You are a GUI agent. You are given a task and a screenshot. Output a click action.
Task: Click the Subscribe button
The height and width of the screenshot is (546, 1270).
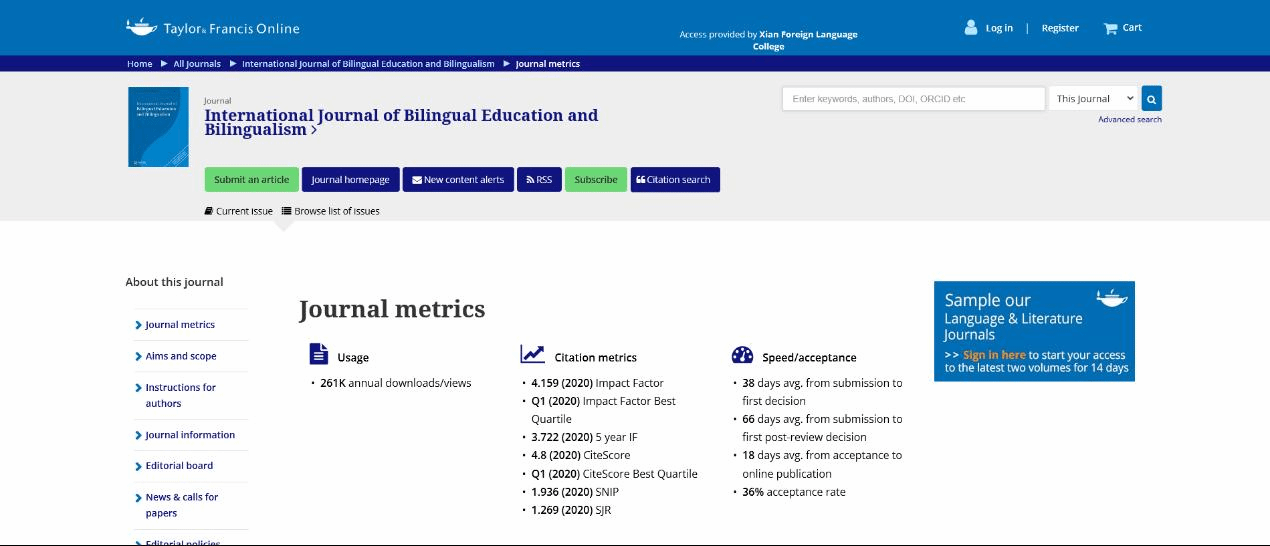(596, 180)
